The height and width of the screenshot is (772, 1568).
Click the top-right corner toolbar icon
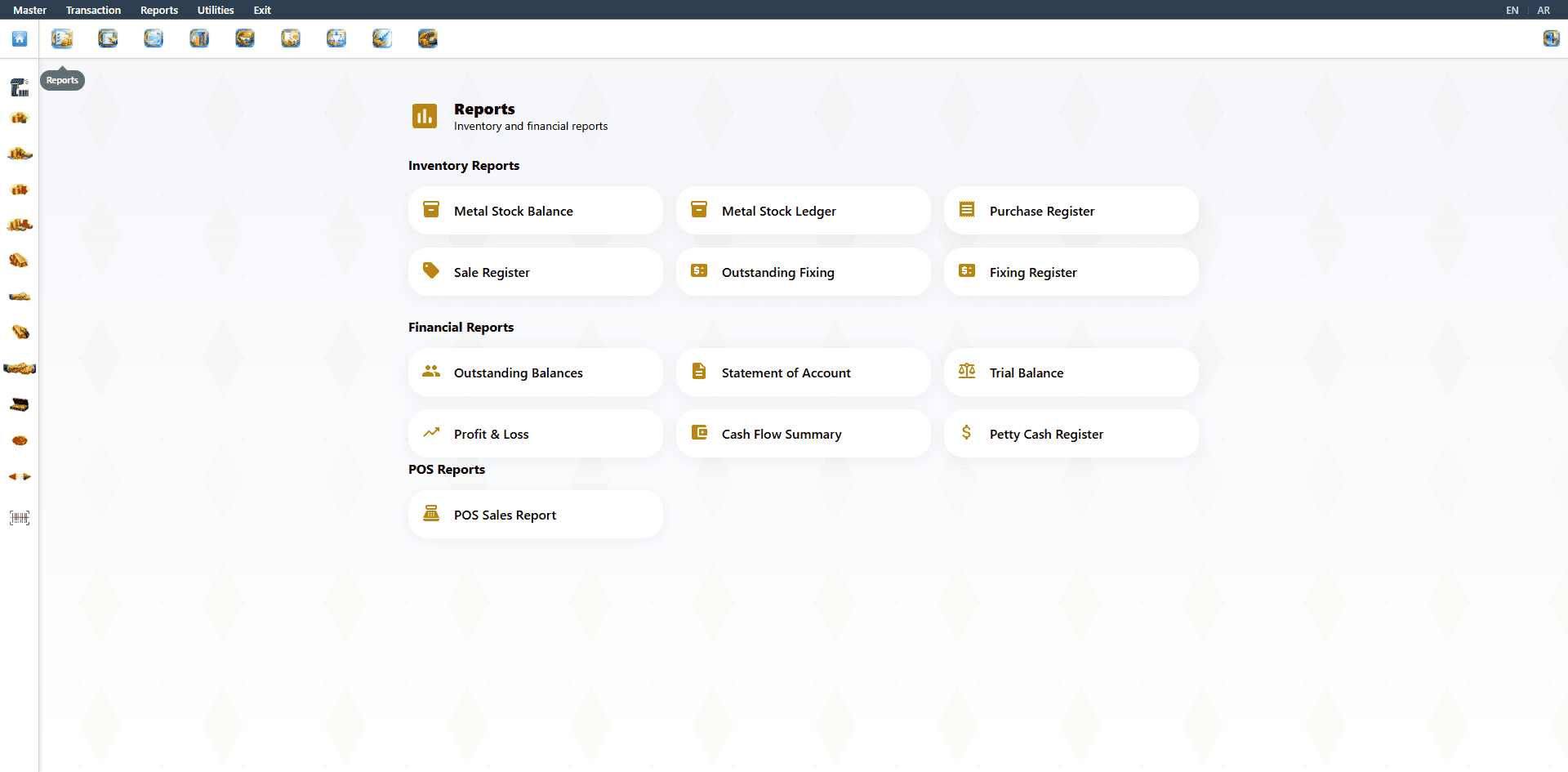pyautogui.click(x=1551, y=38)
